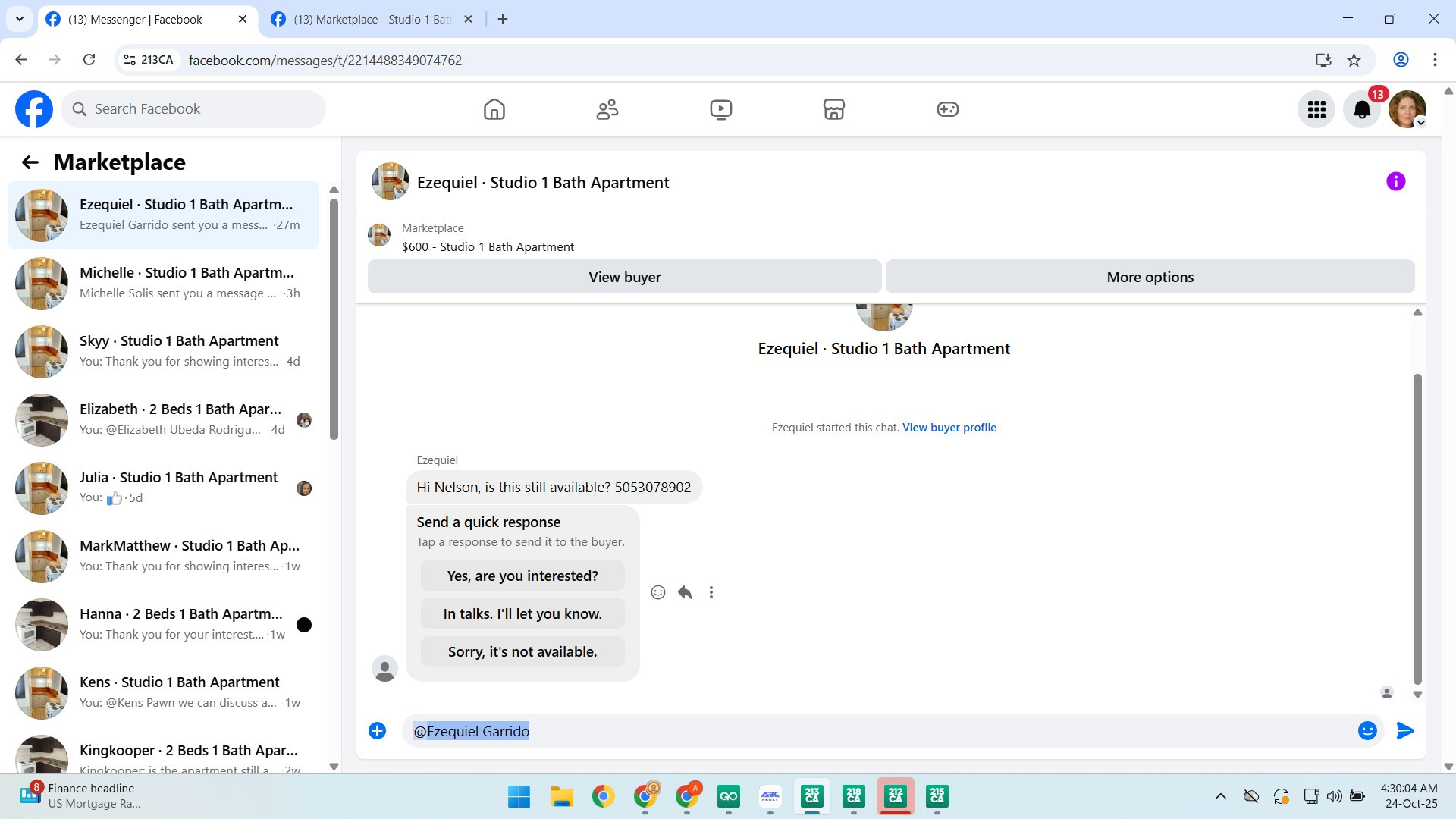This screenshot has height=819, width=1456.
Task: Go to Facebook Home feed icon
Action: coord(494,109)
